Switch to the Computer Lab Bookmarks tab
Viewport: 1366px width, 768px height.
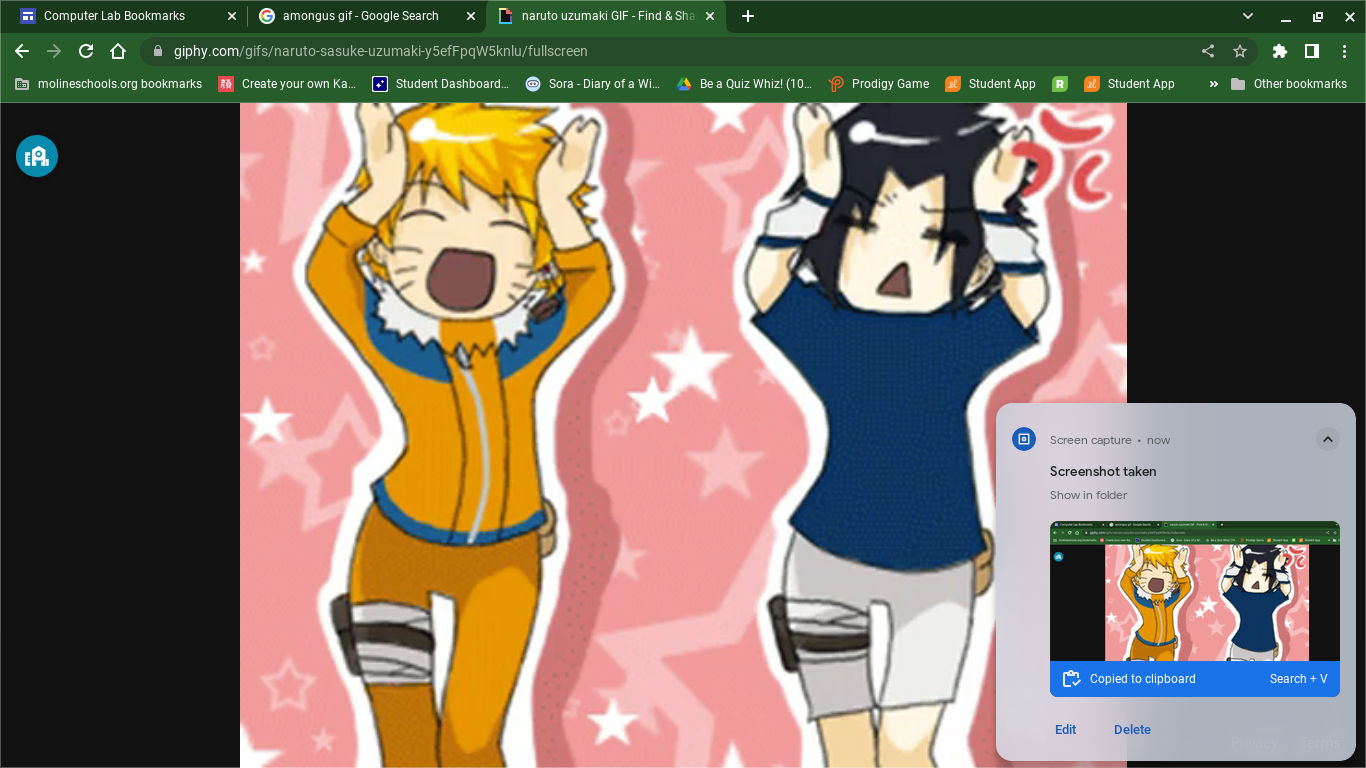click(x=114, y=16)
